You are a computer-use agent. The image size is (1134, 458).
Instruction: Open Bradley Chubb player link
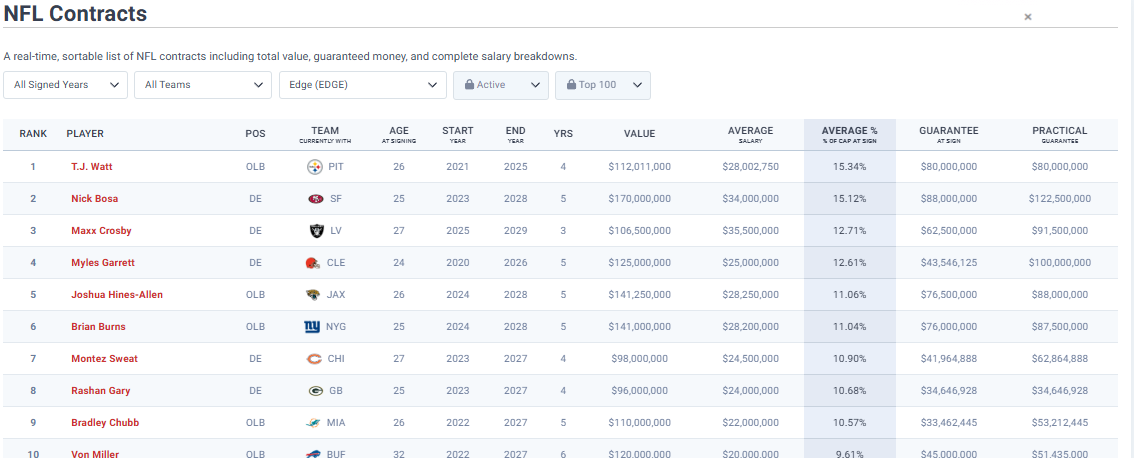105,423
